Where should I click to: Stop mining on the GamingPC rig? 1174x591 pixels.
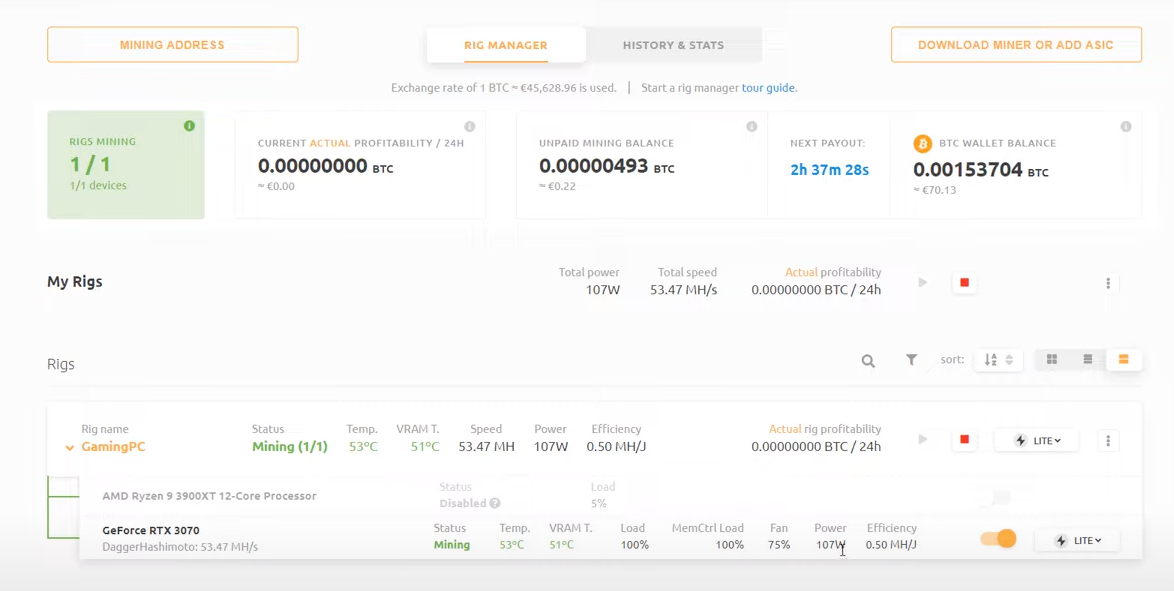click(x=964, y=440)
